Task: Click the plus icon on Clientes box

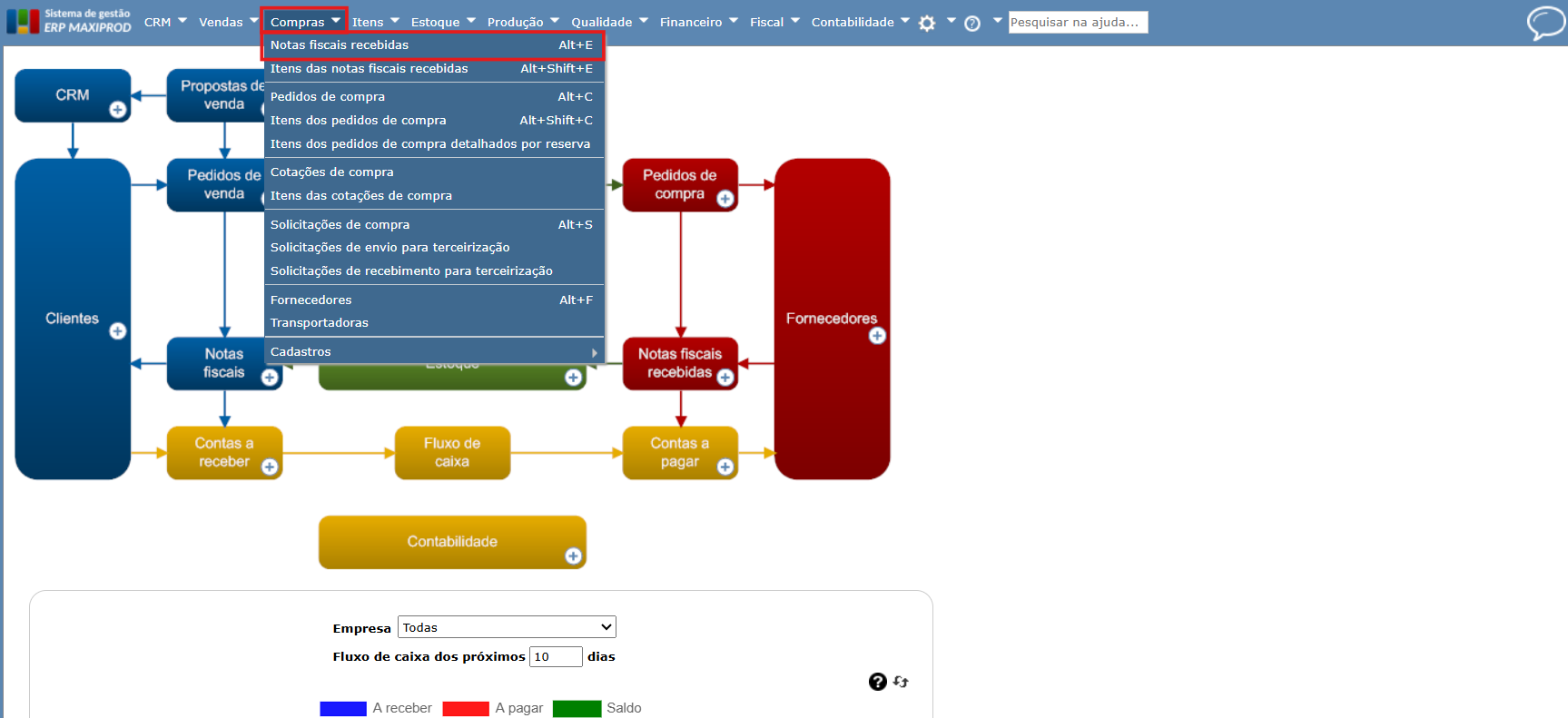Action: pos(117,331)
